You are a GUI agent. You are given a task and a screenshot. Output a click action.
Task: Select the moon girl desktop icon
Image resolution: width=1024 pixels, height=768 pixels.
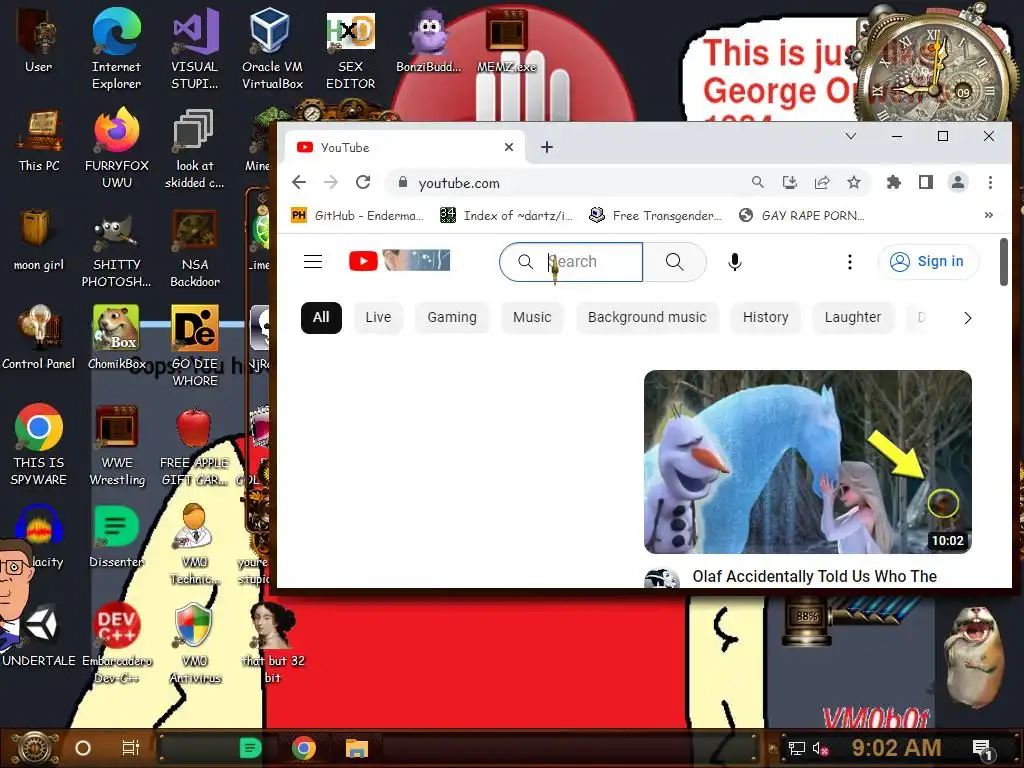point(39,239)
